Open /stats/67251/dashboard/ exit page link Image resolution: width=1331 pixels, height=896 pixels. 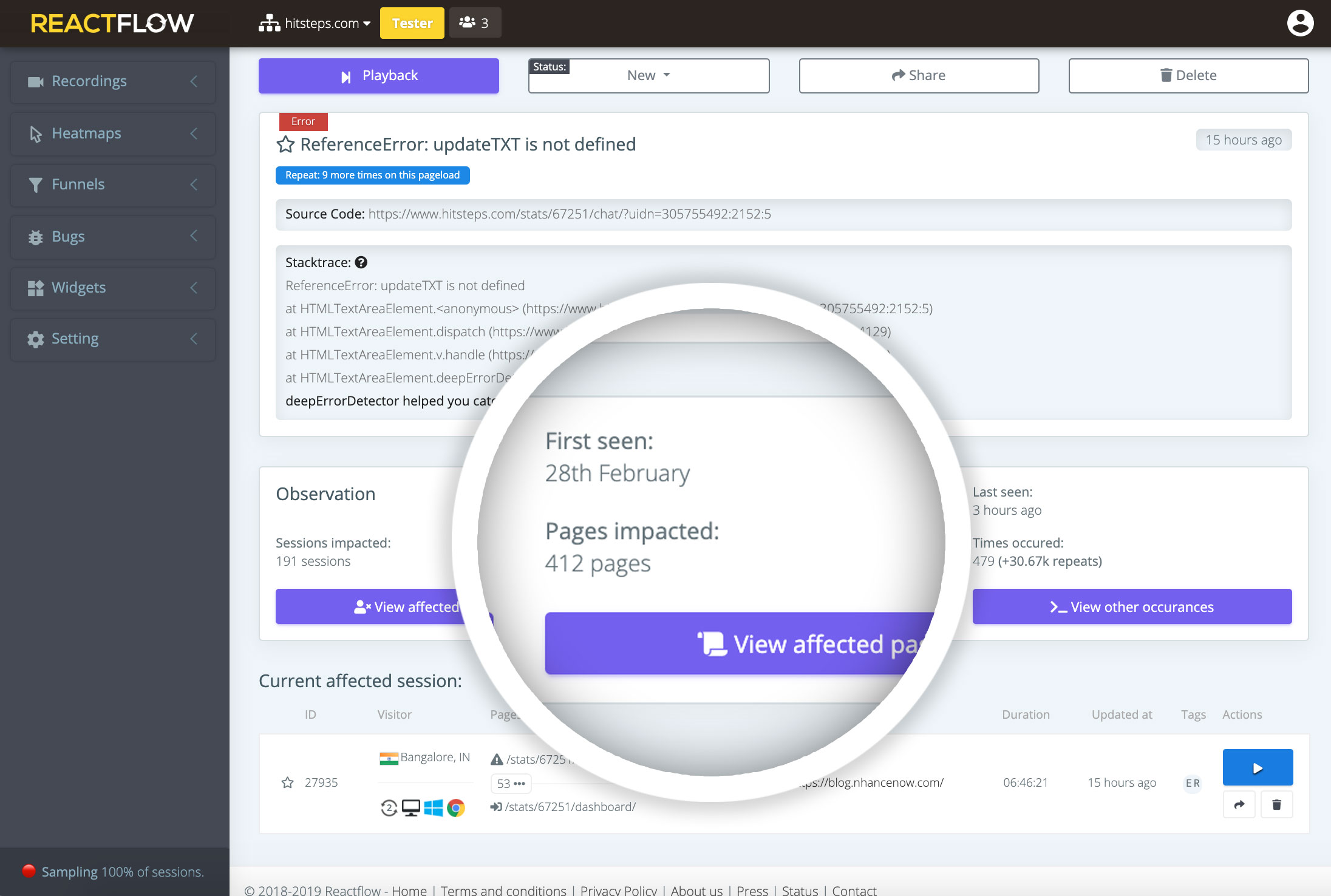coord(570,807)
